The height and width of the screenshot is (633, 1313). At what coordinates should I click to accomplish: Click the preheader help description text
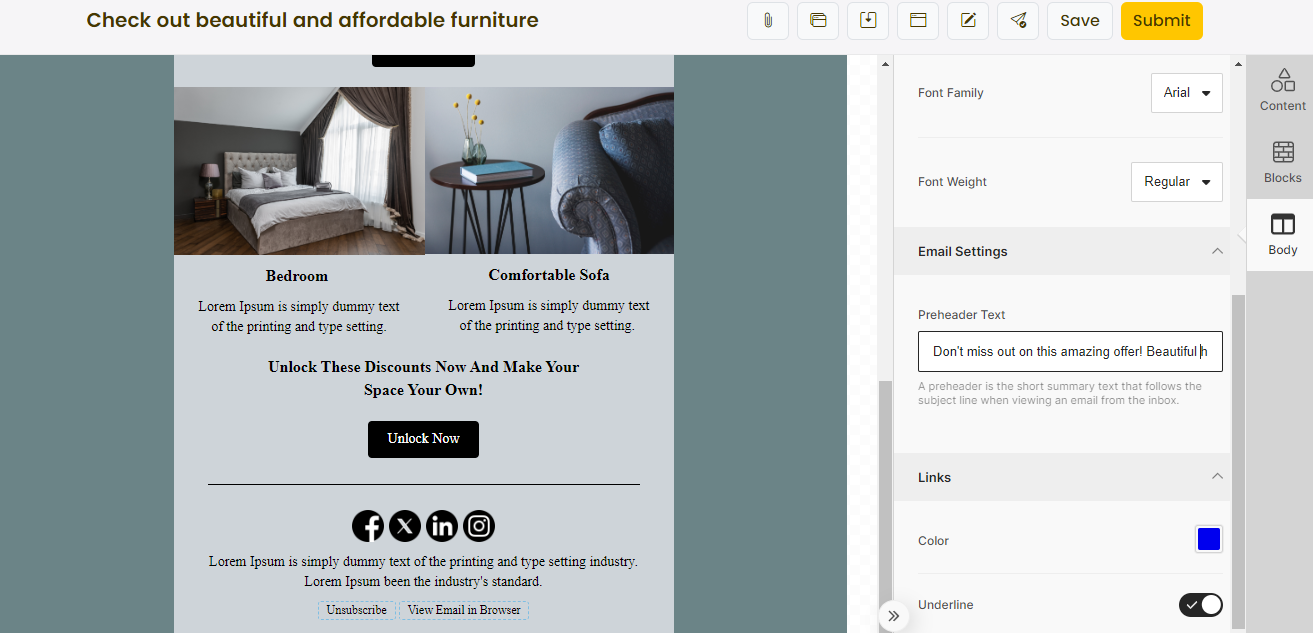click(x=1060, y=393)
